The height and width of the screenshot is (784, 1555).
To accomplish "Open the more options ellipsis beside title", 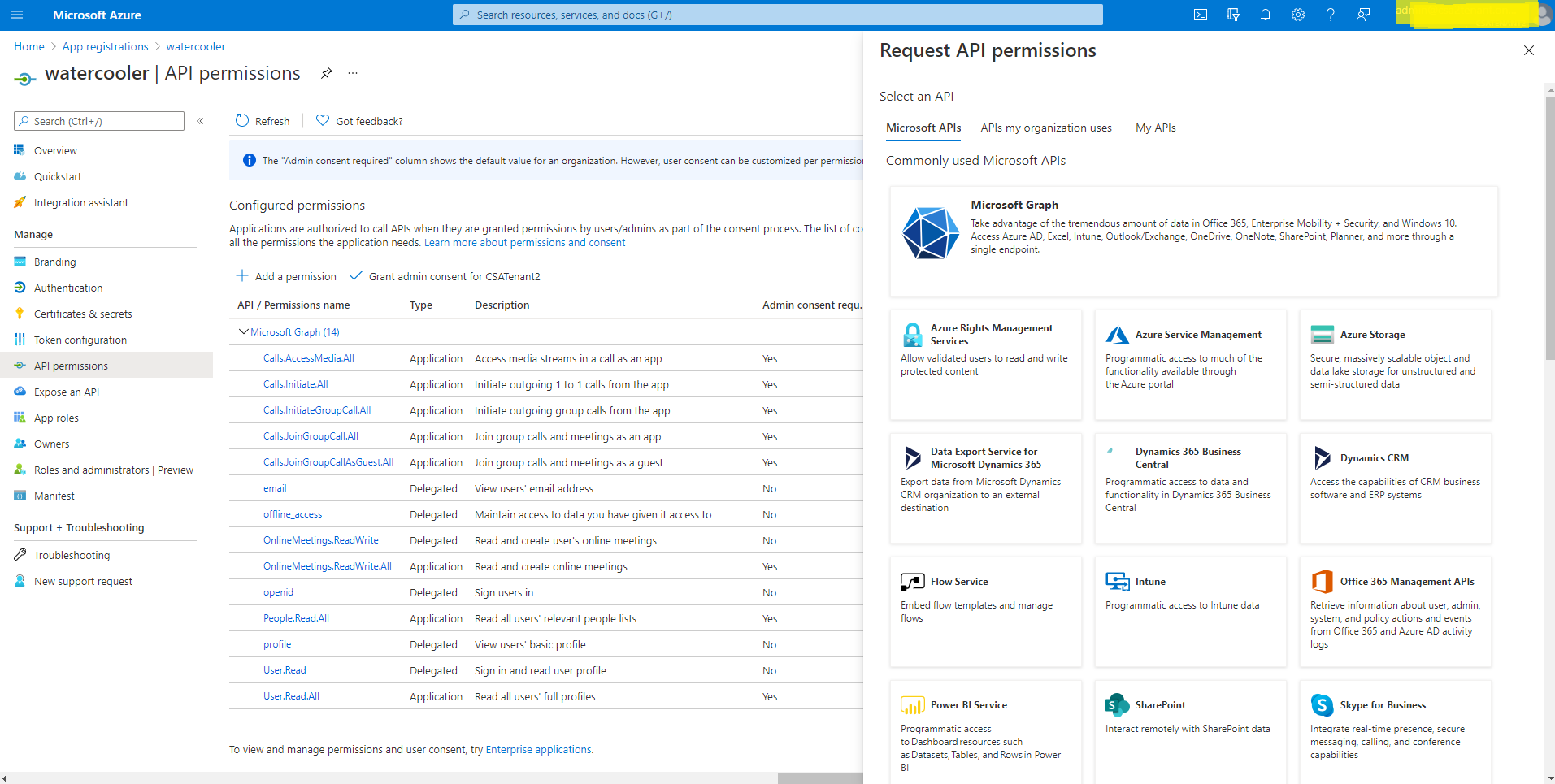I will (x=353, y=73).
